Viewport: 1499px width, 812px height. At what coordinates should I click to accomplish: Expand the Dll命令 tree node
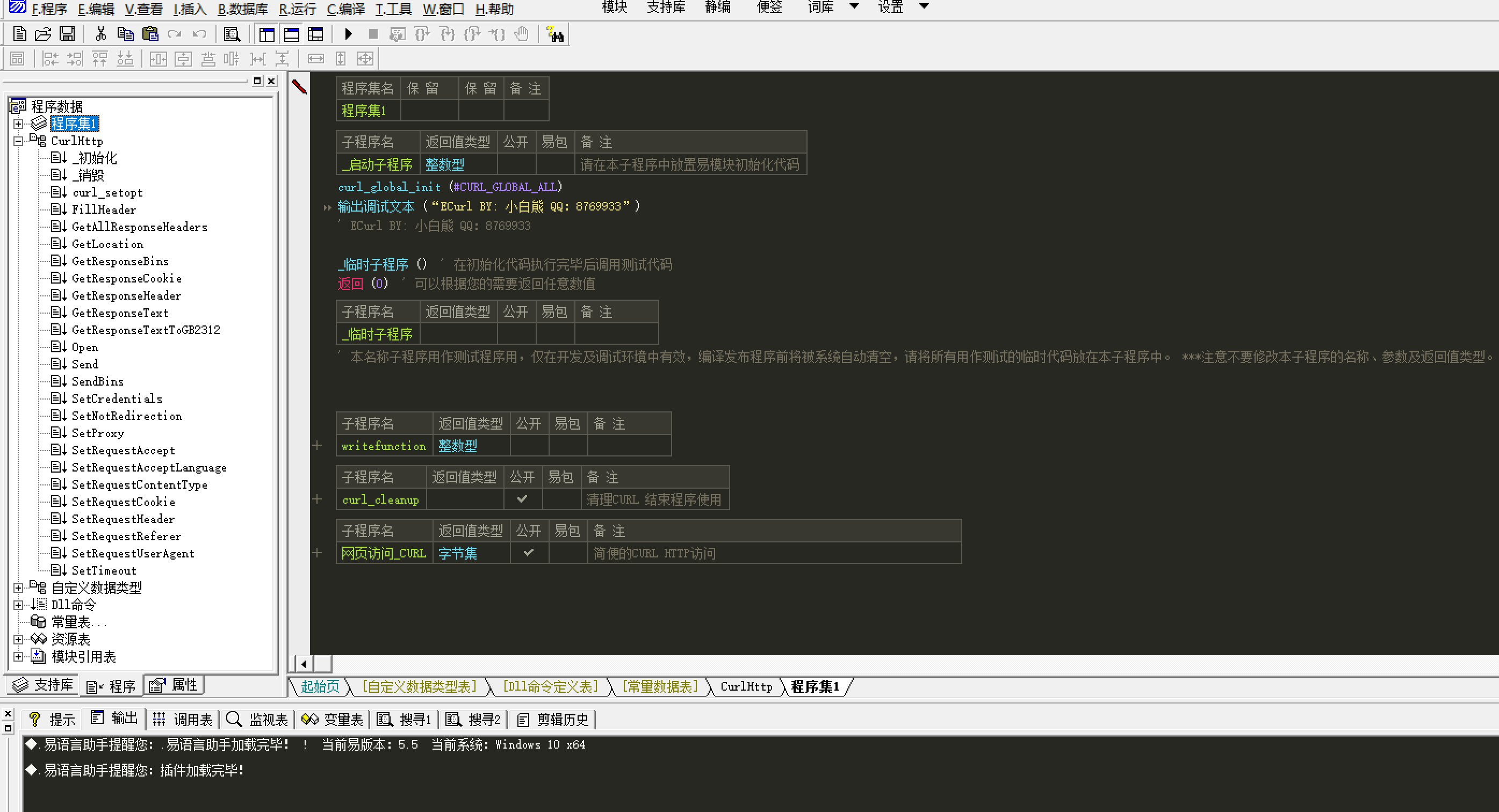pyautogui.click(x=18, y=605)
